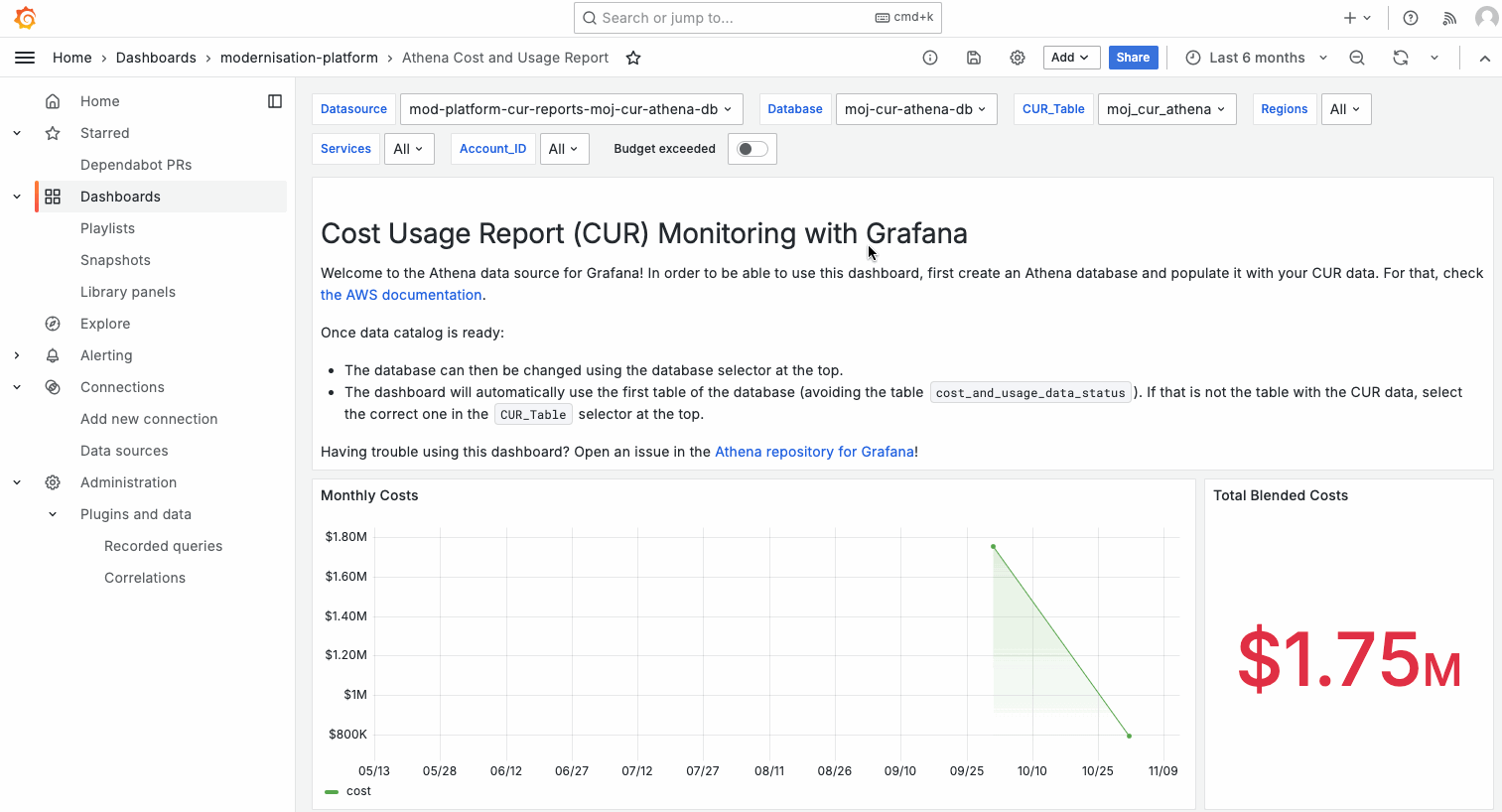Screen dimensions: 1502x812
Task: Click the Grafana logo icon
Action: 26,18
